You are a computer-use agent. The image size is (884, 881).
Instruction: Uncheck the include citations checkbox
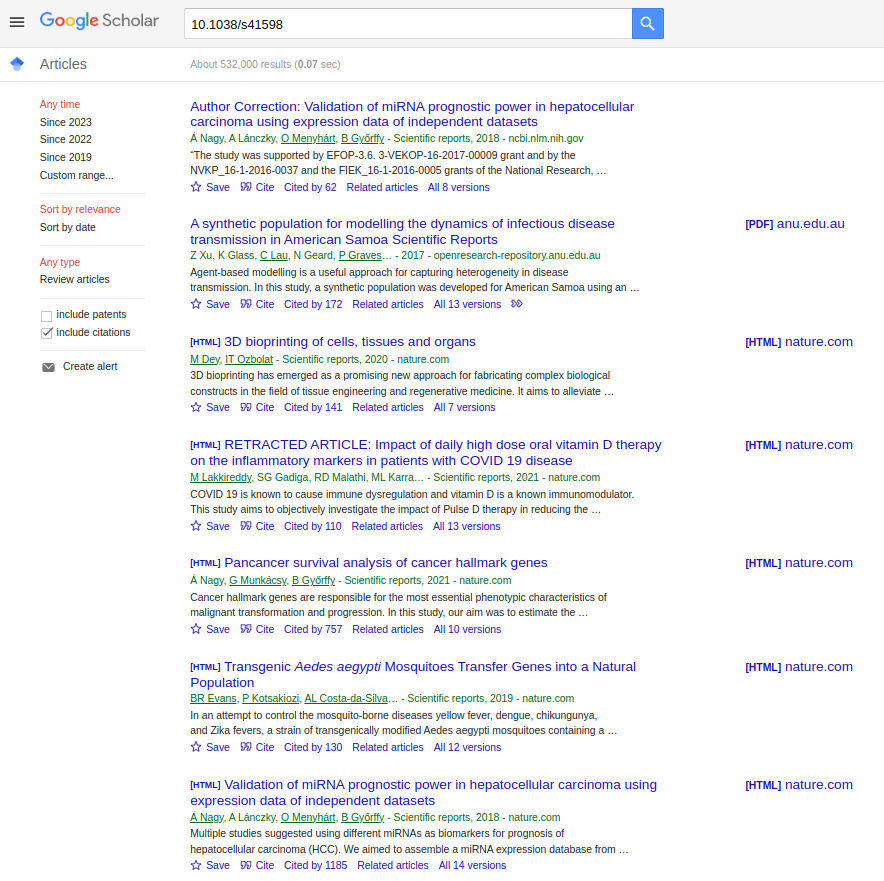click(46, 333)
